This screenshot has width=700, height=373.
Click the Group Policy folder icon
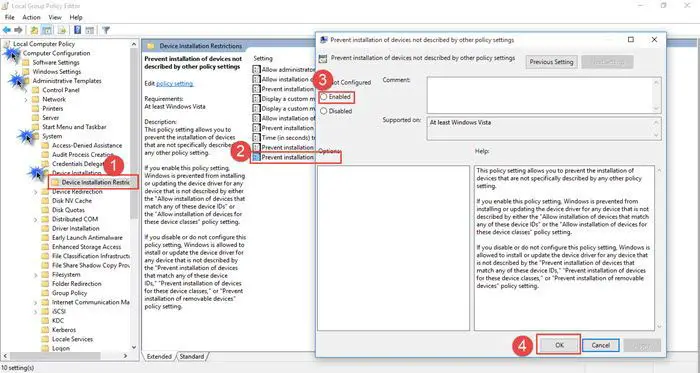point(45,293)
